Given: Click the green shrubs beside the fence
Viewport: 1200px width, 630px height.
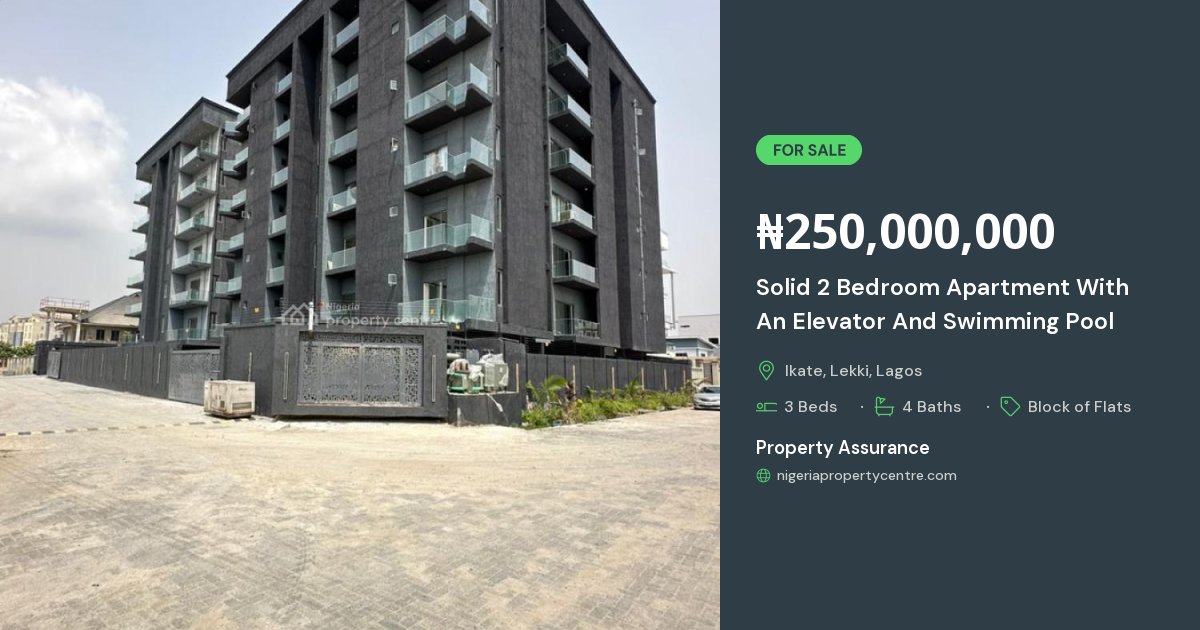Looking at the screenshot, I should (600, 402).
